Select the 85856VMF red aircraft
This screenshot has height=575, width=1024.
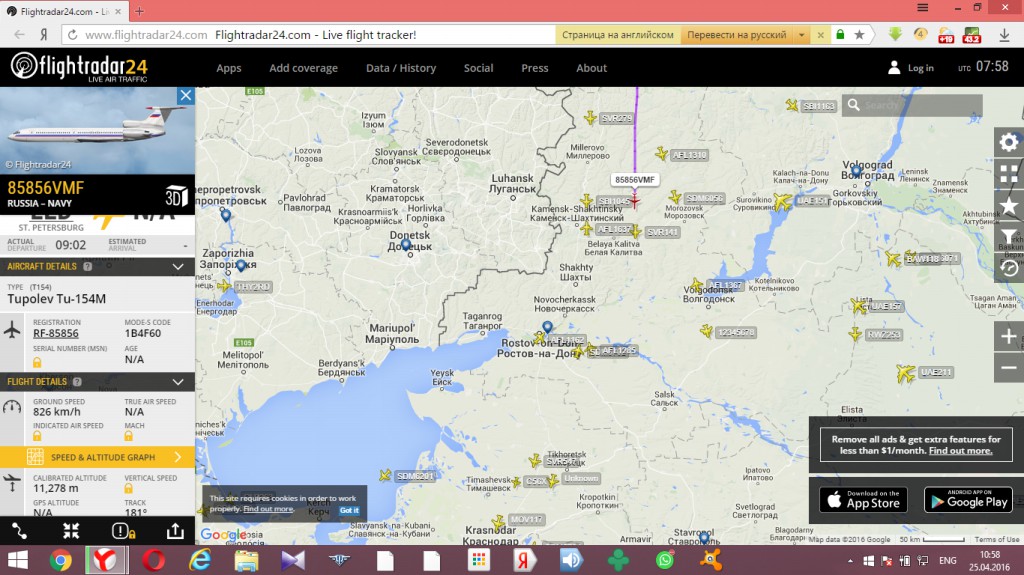(x=633, y=201)
